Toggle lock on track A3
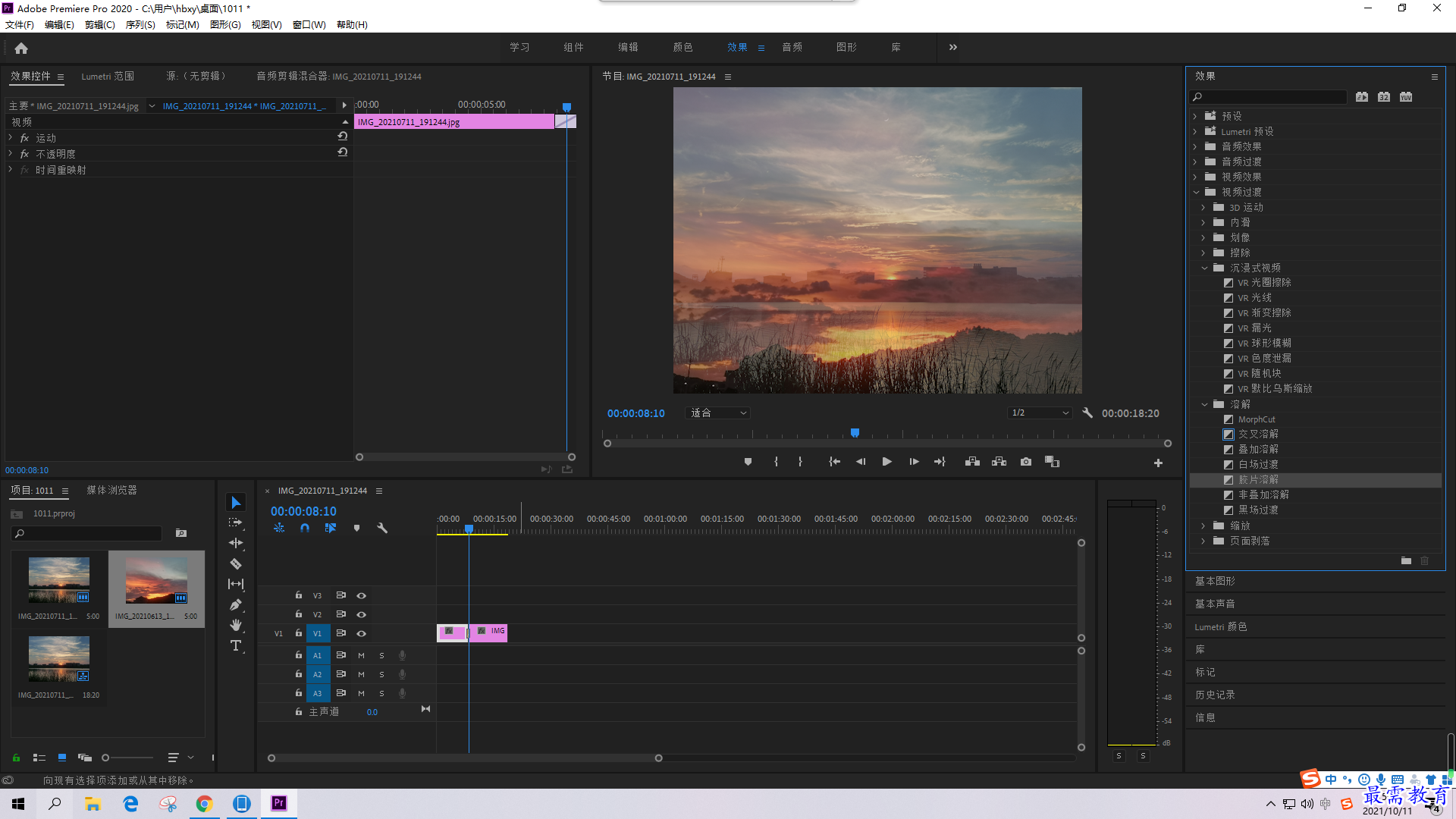 click(x=299, y=693)
